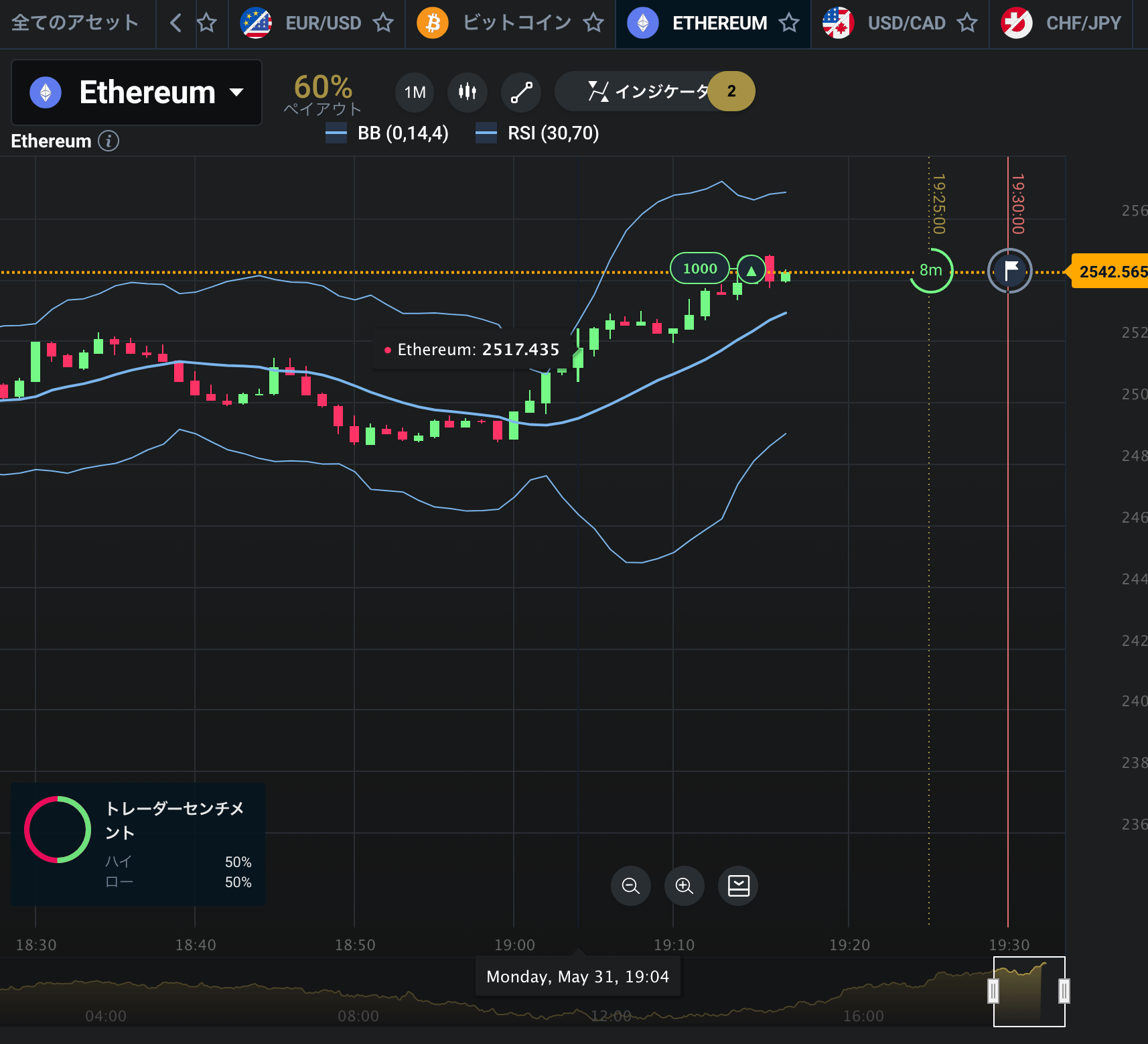The image size is (1148, 1044).
Task: Toggle favorite star for USD/CAD
Action: 967,23
